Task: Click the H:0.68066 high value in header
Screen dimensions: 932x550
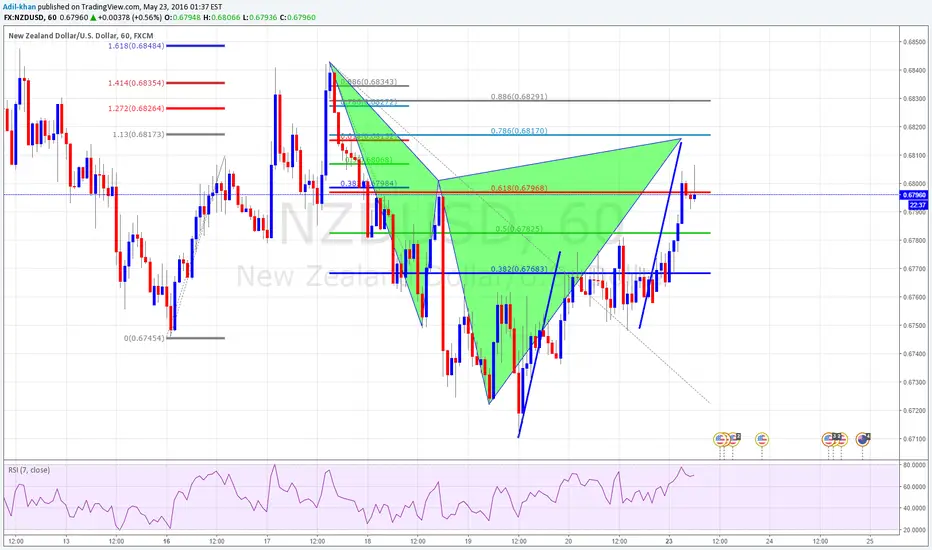Action: pos(222,17)
